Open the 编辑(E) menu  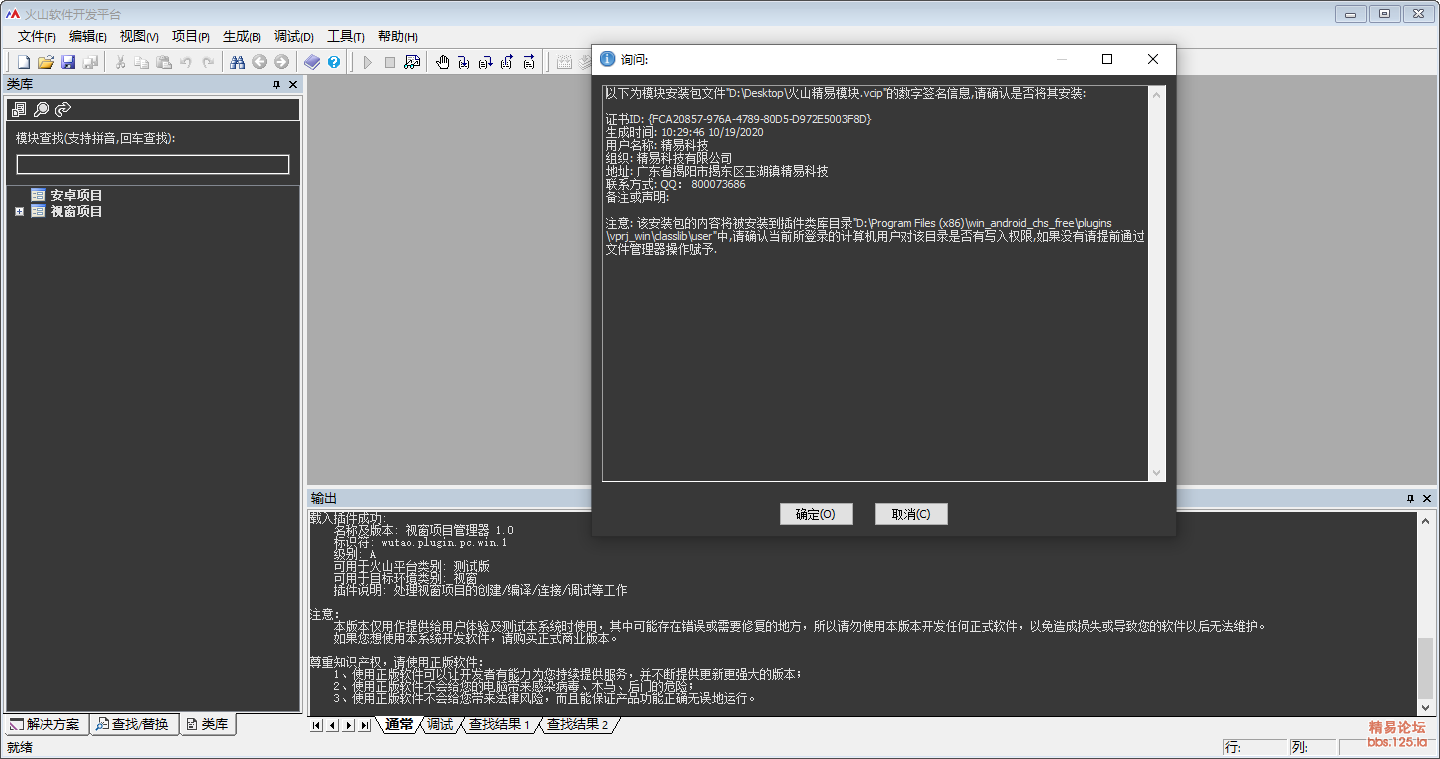tap(88, 36)
